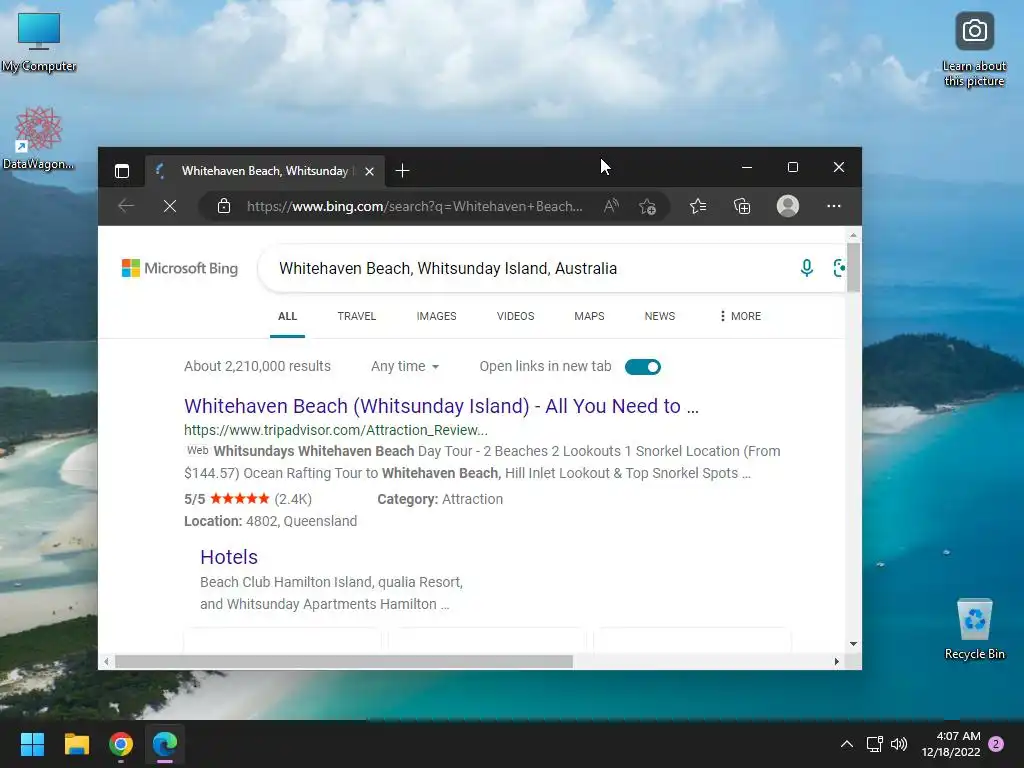Screen dimensions: 1024x768
Task: Open DataWagon desktop shortcut
Action: point(39,138)
